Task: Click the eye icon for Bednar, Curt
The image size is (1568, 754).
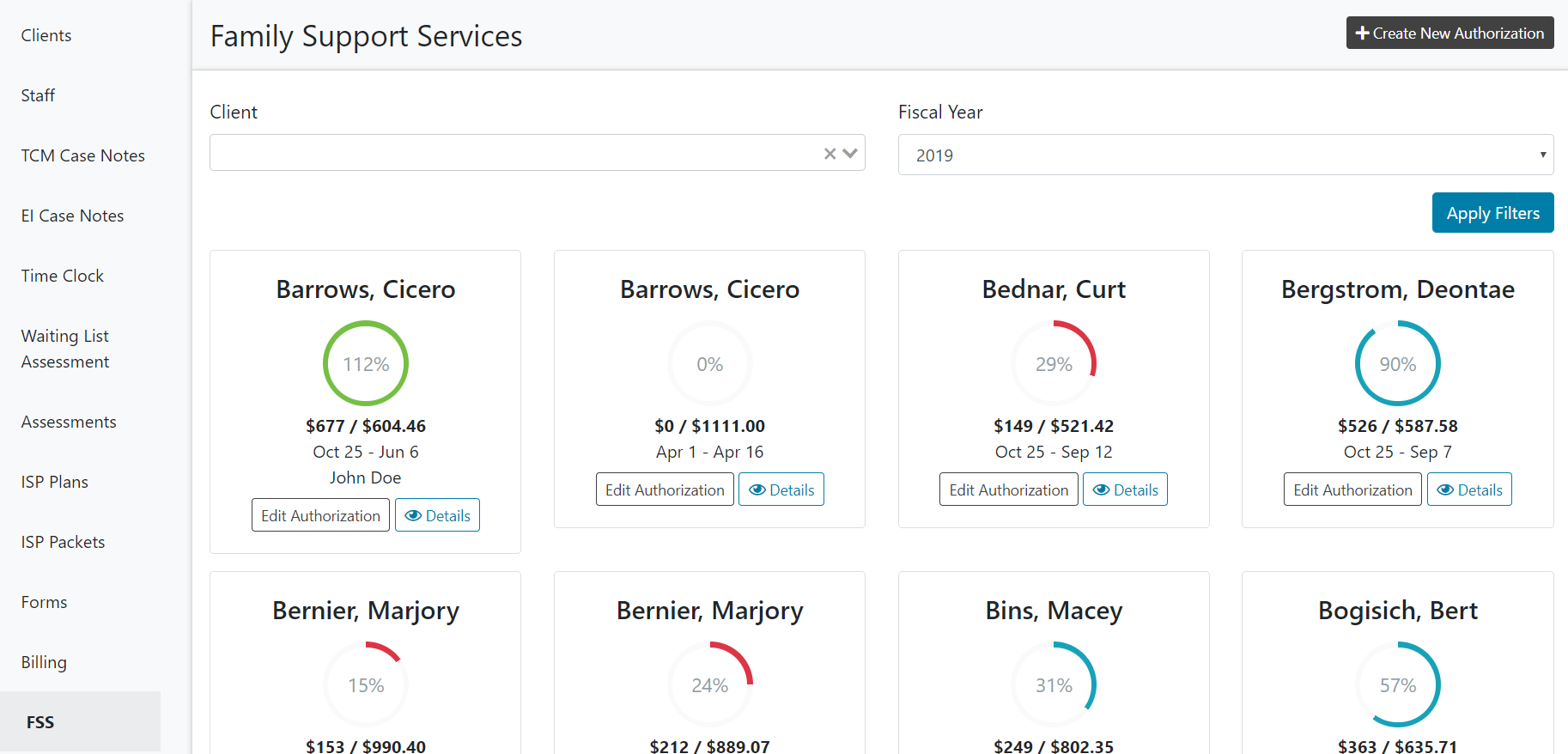Action: point(1101,490)
